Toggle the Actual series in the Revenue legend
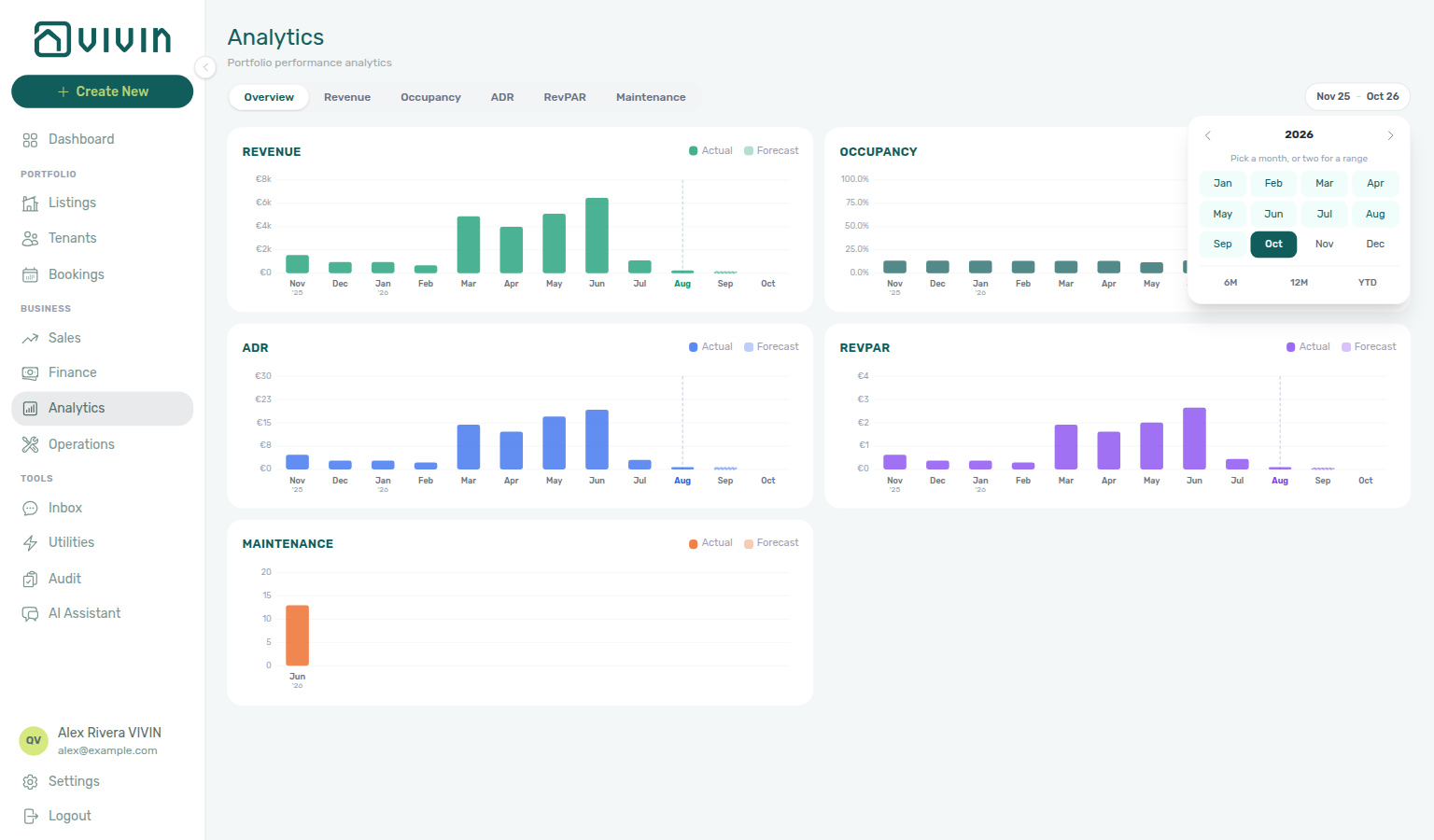 point(710,151)
